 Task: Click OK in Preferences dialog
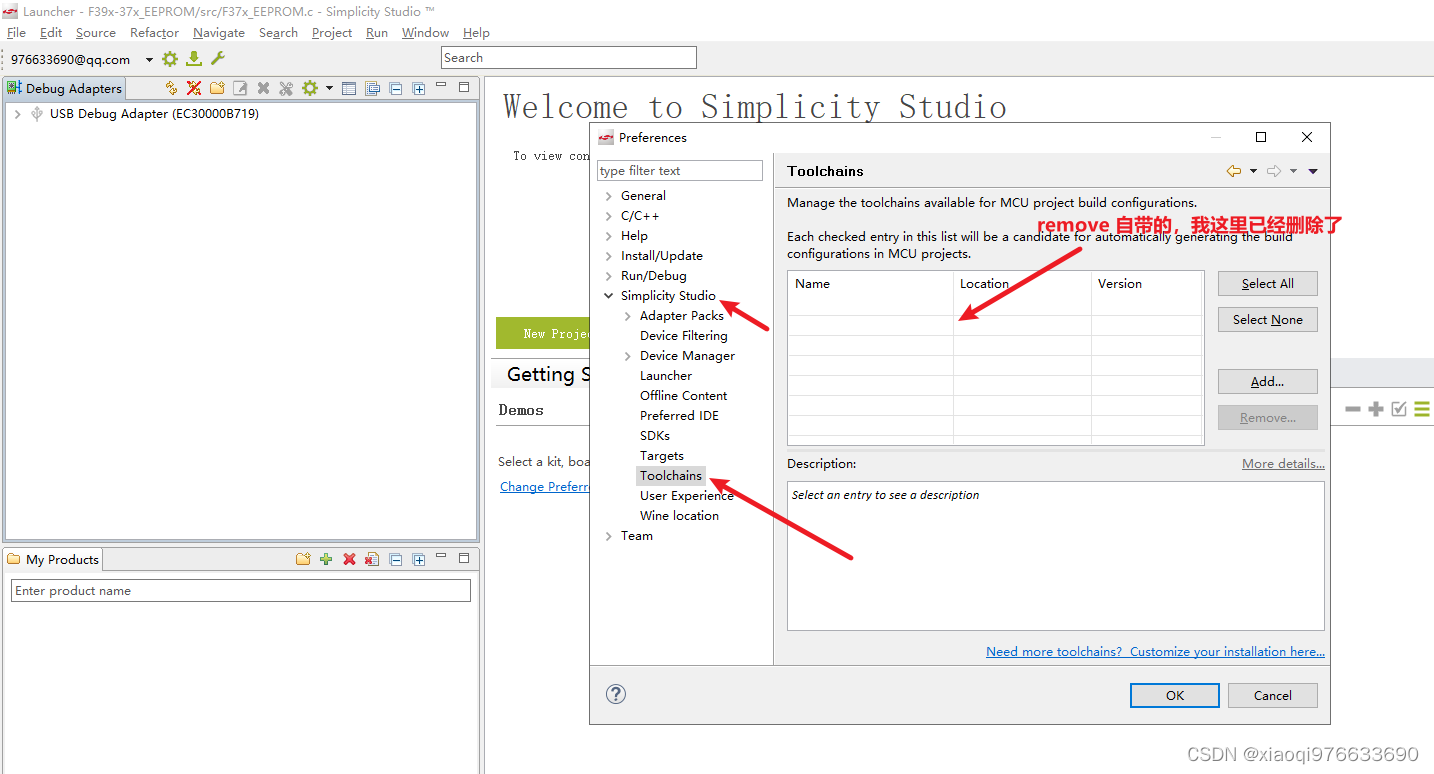(x=1175, y=695)
